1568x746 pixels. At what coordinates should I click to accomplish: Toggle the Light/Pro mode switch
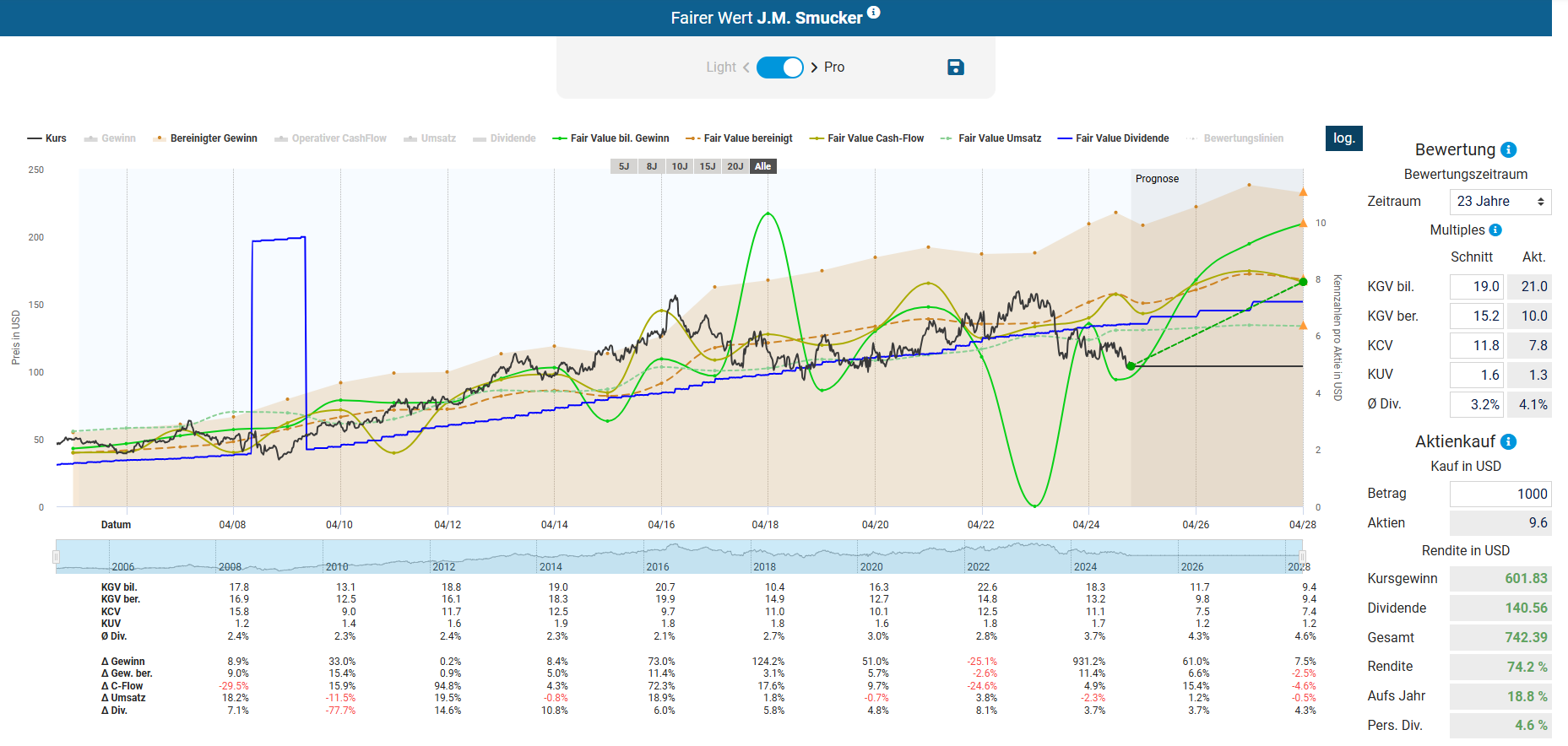pyautogui.click(x=779, y=68)
